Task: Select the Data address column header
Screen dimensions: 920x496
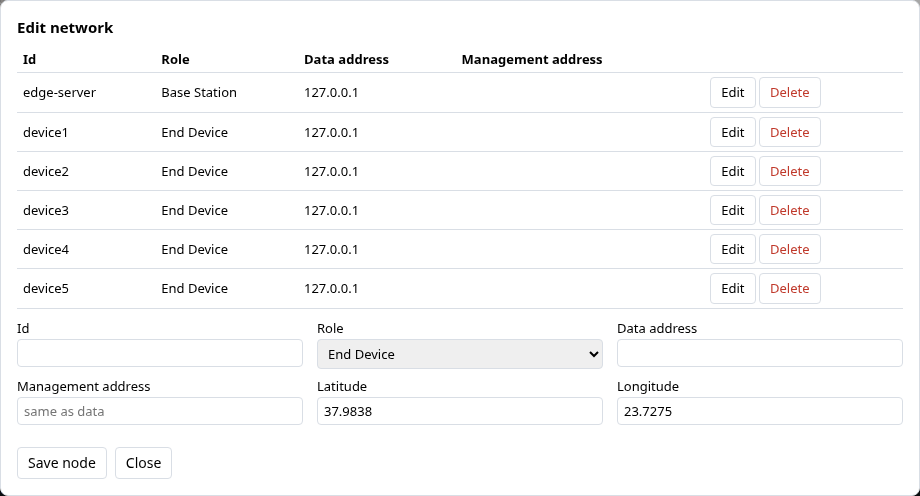Action: tap(346, 59)
